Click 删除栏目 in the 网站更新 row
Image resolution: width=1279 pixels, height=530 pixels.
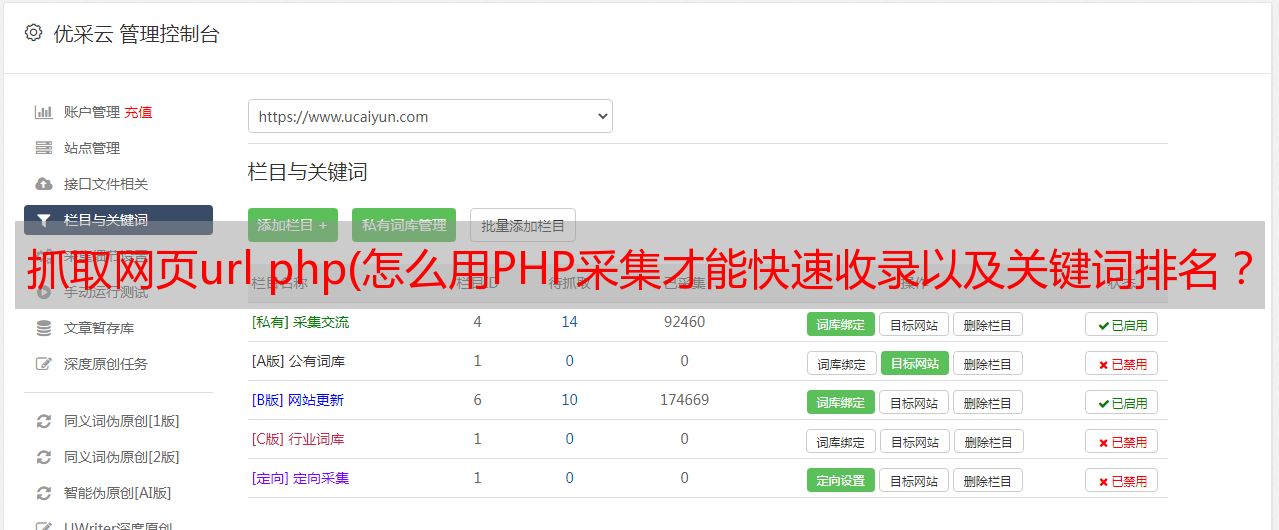click(987, 402)
